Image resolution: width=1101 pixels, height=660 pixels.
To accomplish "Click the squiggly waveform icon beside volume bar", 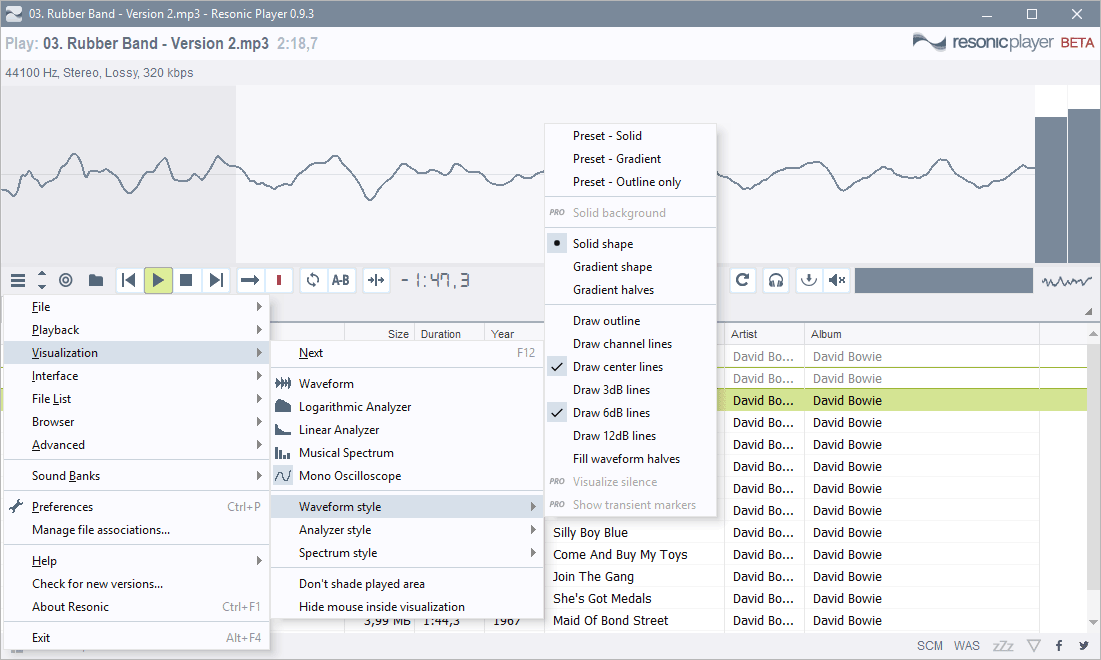I will (x=1066, y=281).
